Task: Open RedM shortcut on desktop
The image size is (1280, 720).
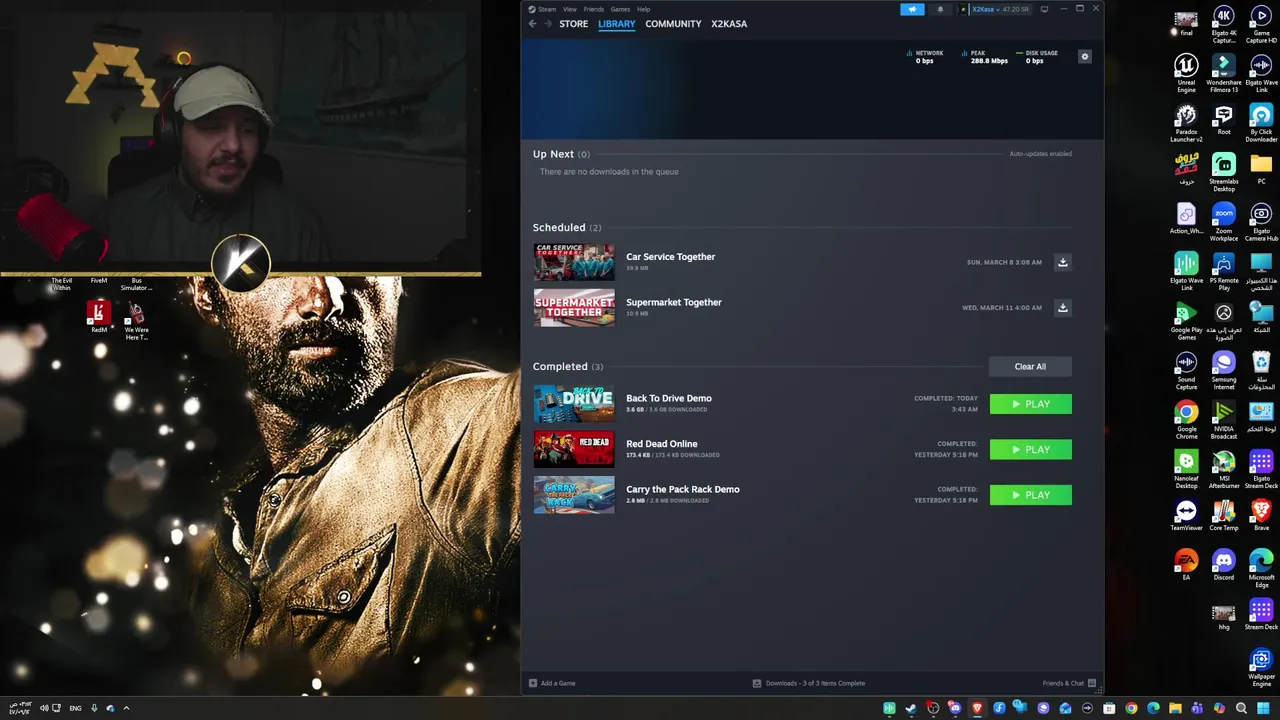Action: tap(98, 317)
